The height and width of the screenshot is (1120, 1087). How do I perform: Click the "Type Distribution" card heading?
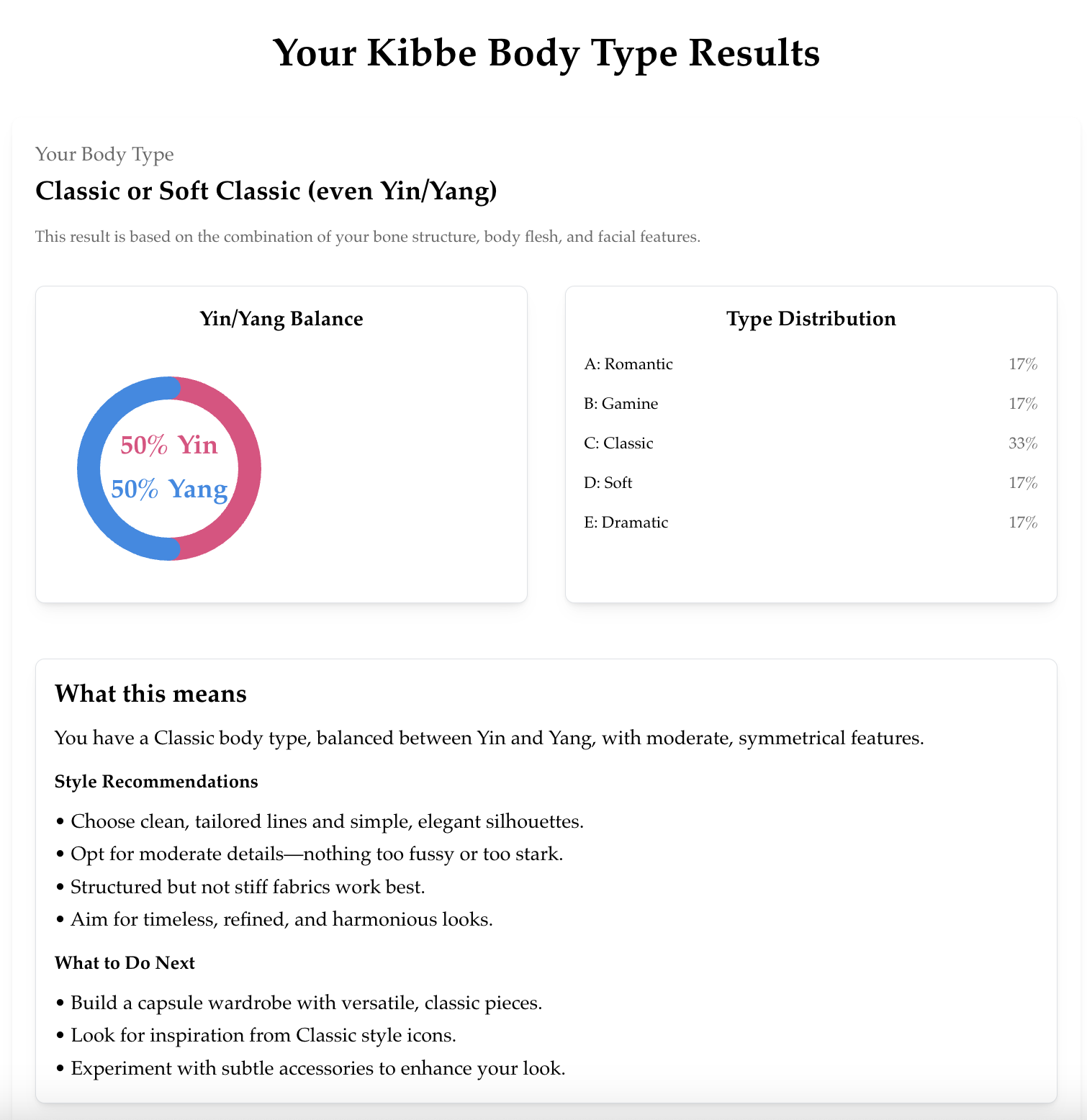click(x=811, y=319)
